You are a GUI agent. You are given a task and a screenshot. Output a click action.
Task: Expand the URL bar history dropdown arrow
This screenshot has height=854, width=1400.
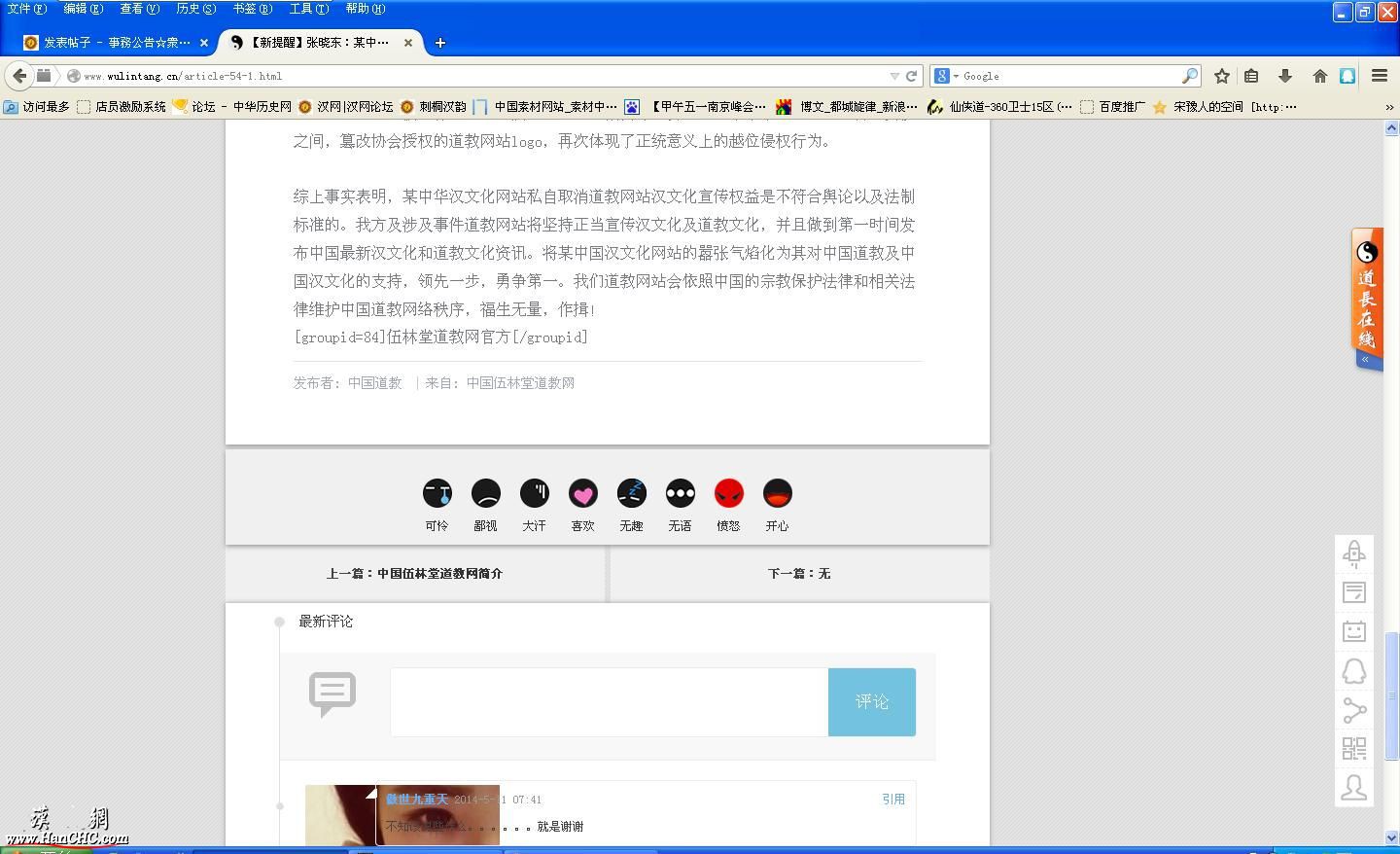(x=893, y=76)
